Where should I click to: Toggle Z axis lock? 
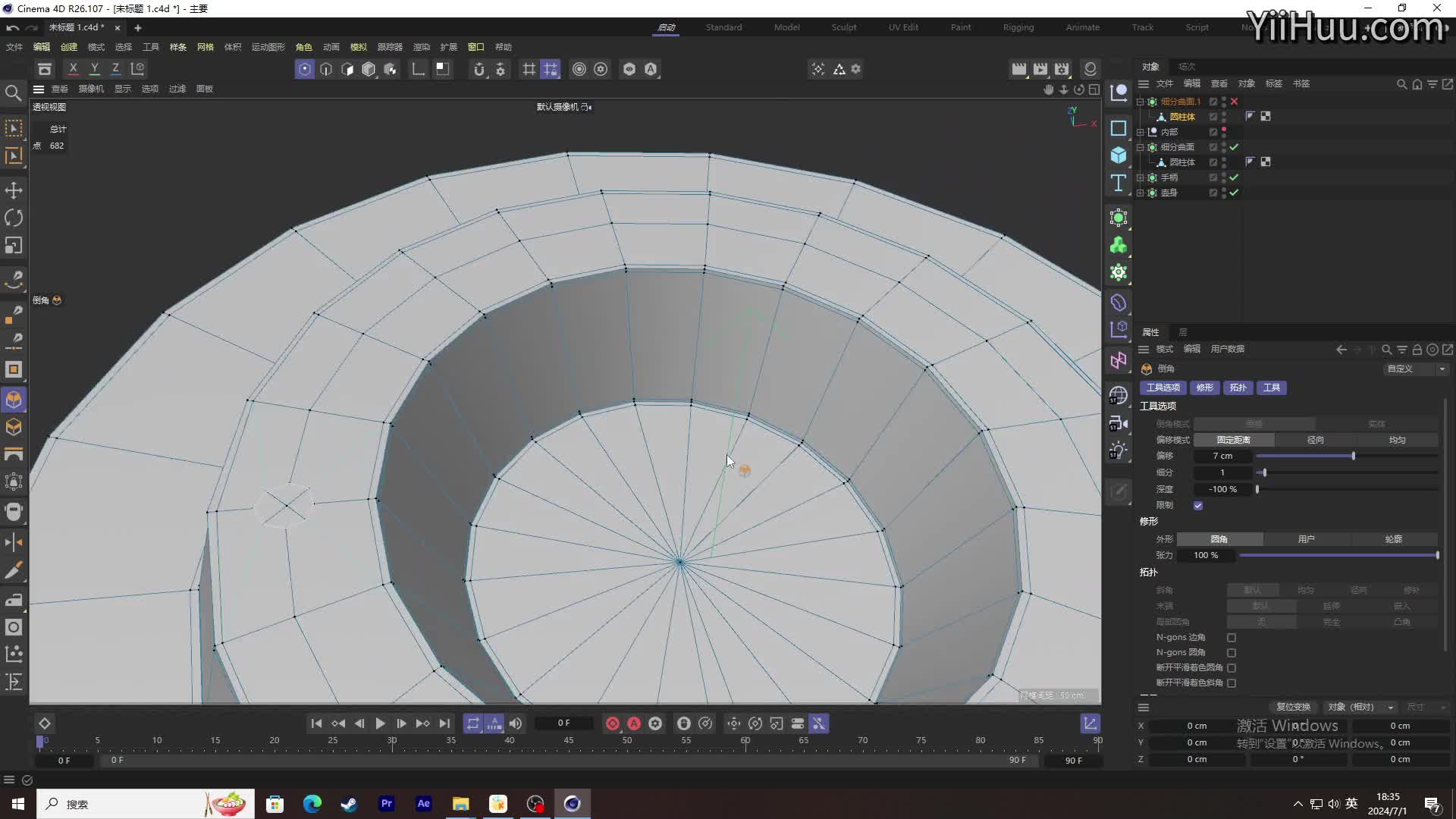[x=115, y=69]
